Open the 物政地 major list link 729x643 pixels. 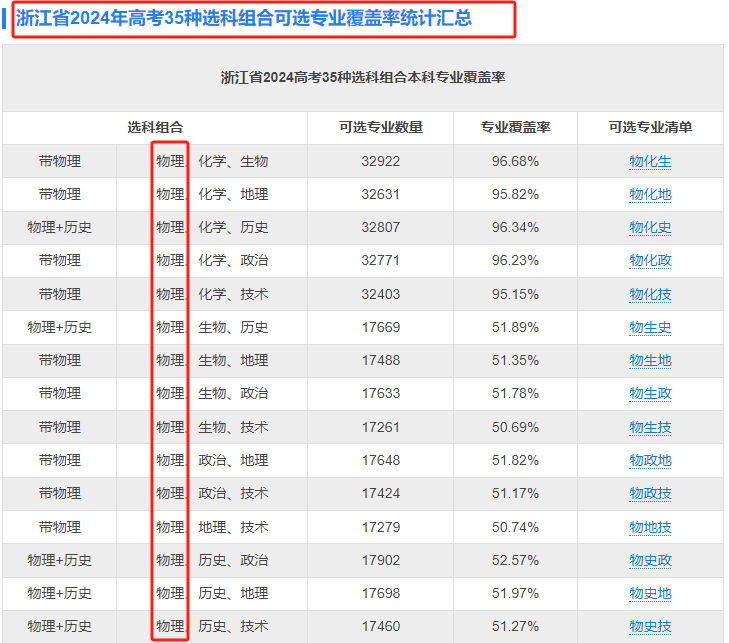[x=650, y=460]
